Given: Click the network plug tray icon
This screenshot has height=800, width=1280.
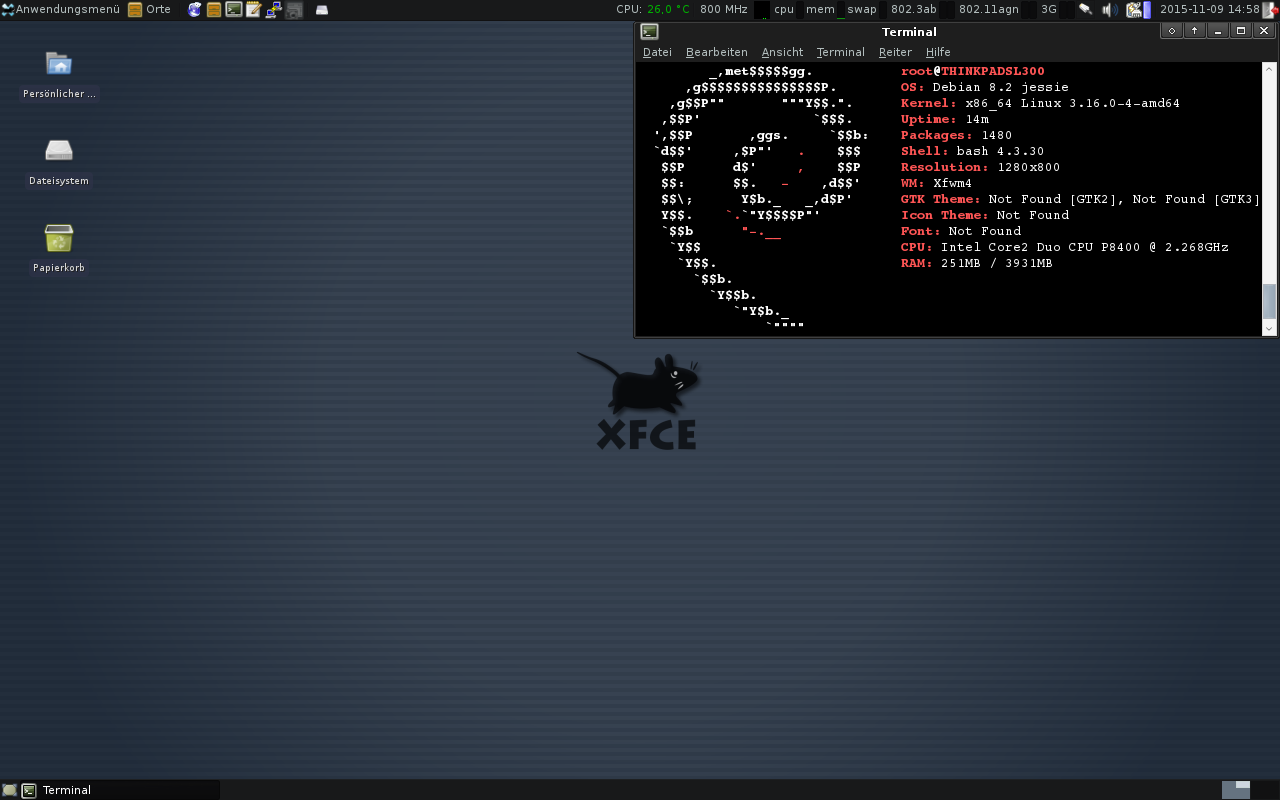Looking at the screenshot, I should coord(1085,9).
